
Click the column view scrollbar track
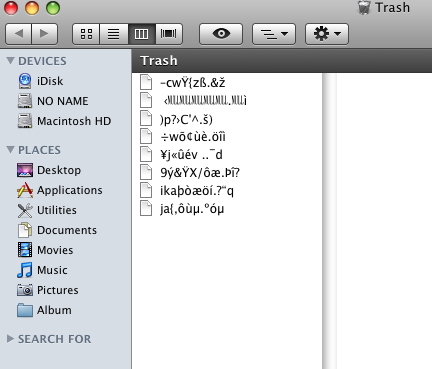(329, 220)
